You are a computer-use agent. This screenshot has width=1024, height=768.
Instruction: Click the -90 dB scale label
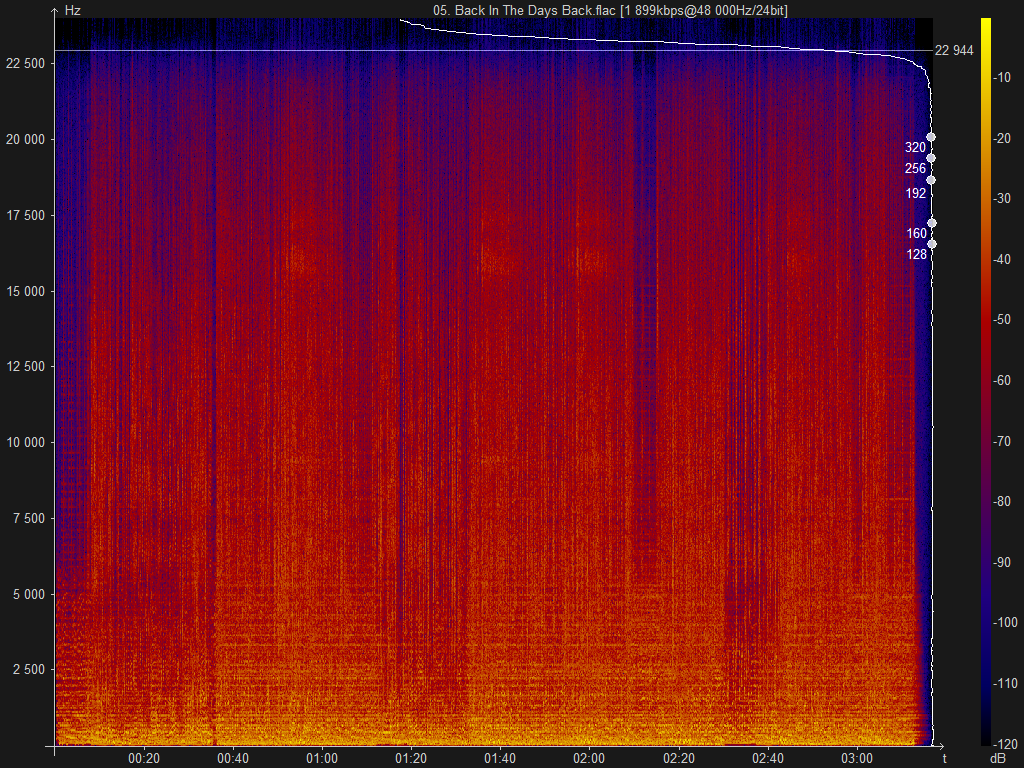[x=1002, y=562]
